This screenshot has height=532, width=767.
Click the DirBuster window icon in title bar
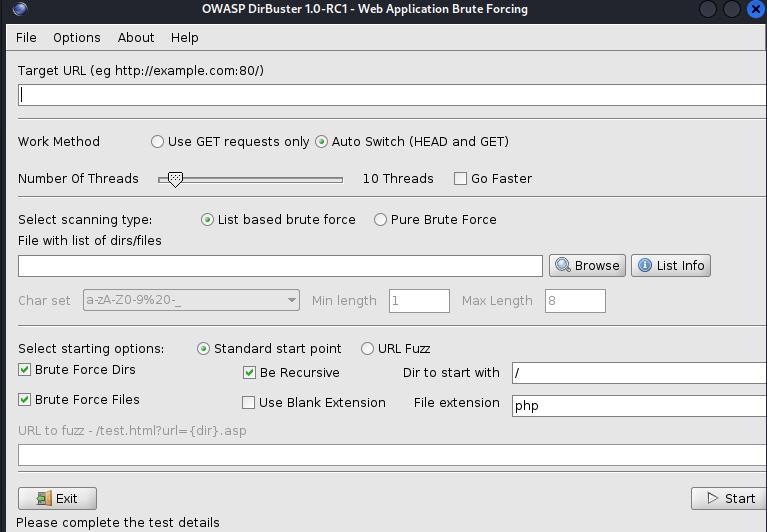click(x=20, y=9)
